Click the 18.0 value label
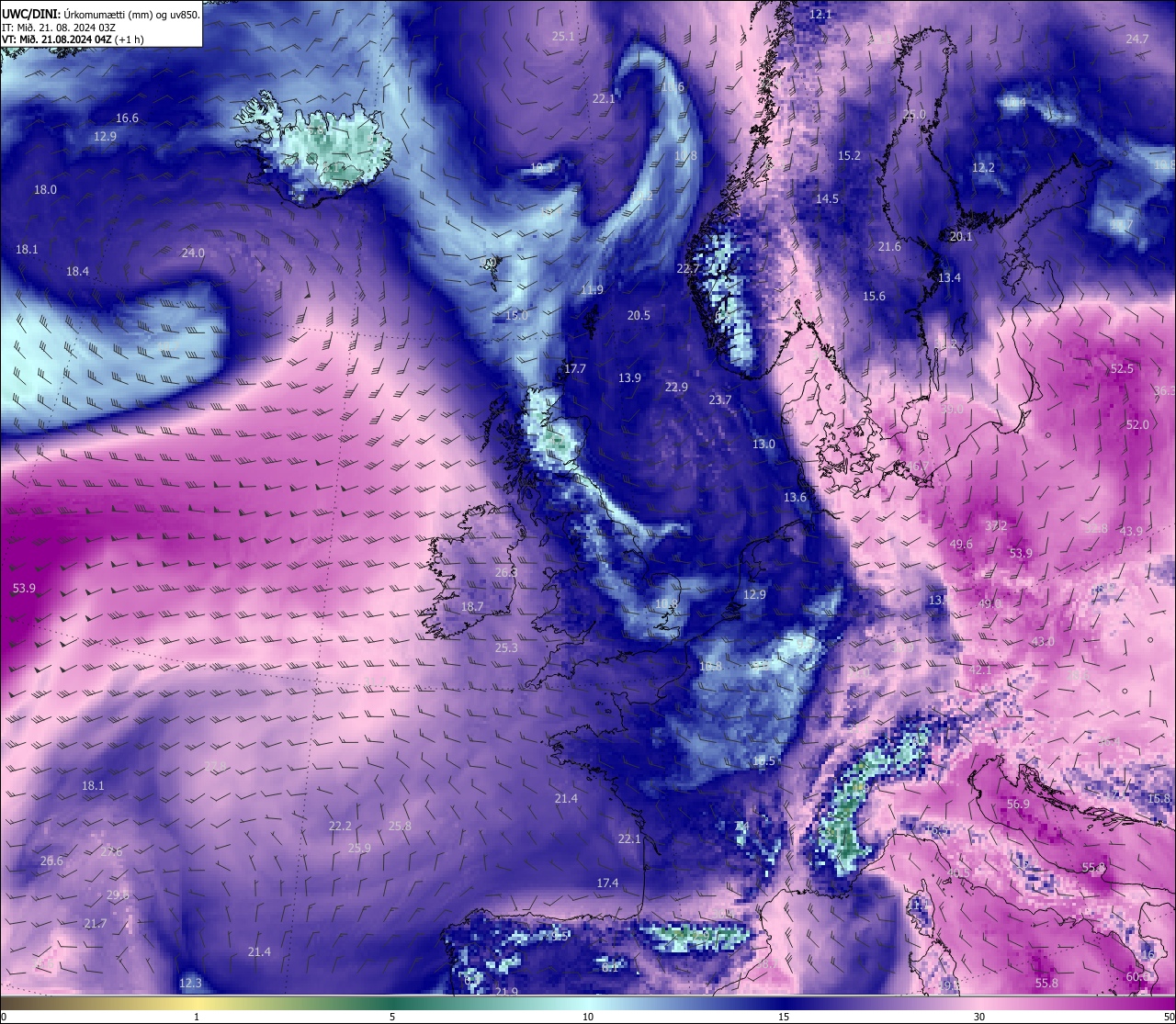This screenshot has width=1176, height=1024. [45, 190]
